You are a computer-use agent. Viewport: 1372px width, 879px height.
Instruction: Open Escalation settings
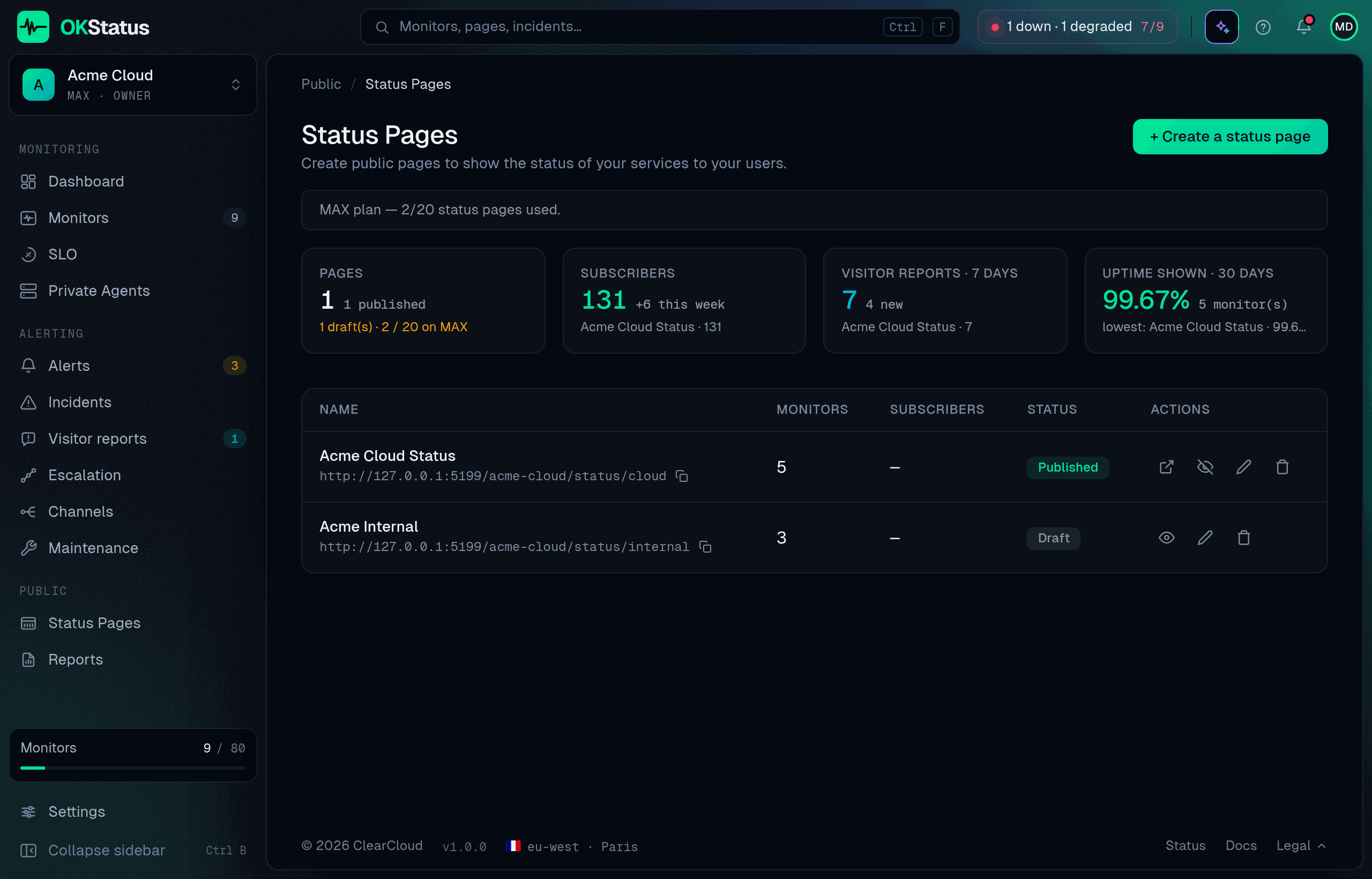[x=132, y=475]
